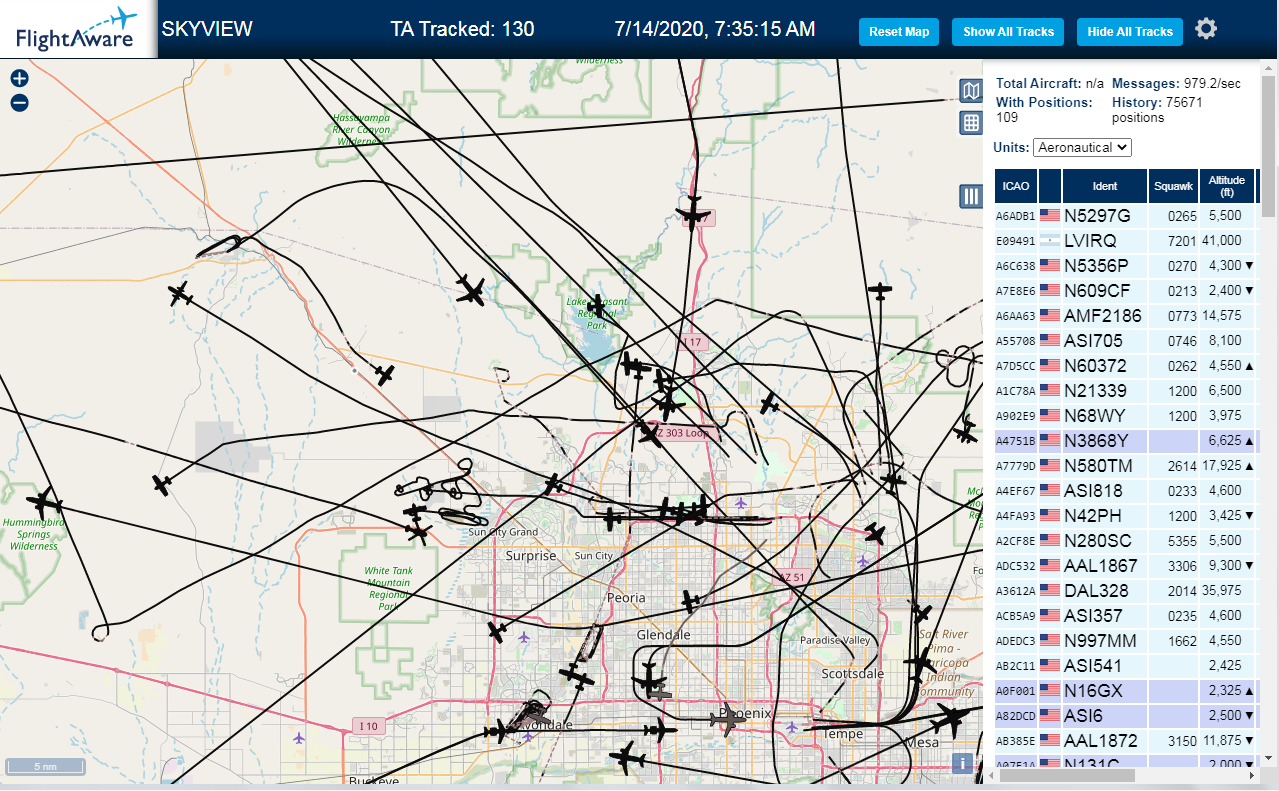1279x791 pixels.
Task: Select the AAL1867 aircraft row
Action: click(x=1127, y=565)
